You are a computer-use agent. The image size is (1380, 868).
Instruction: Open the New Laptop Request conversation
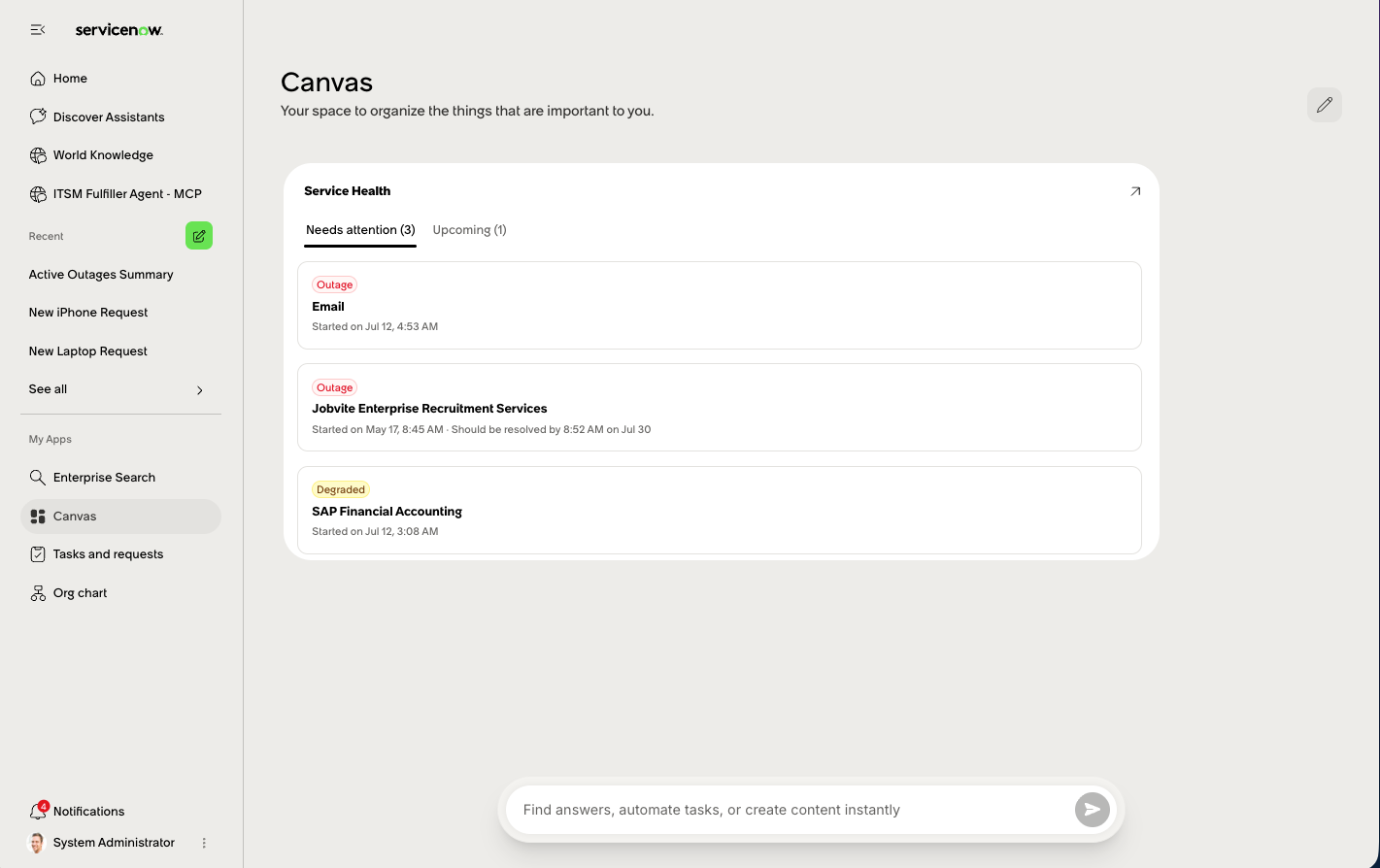[x=88, y=351]
